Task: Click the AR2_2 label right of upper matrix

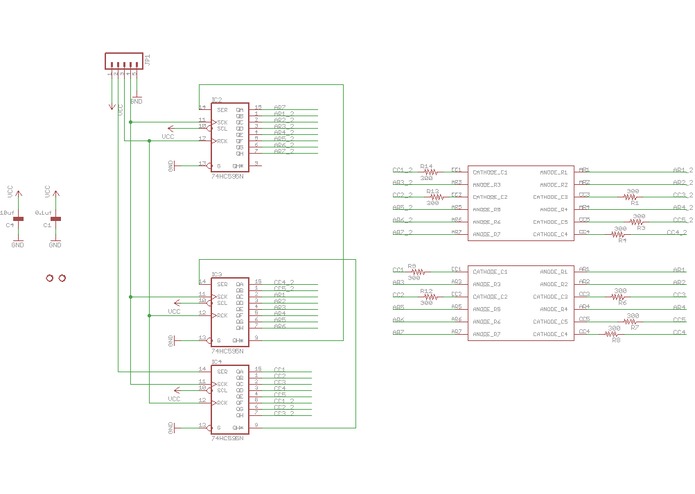Action: click(683, 182)
